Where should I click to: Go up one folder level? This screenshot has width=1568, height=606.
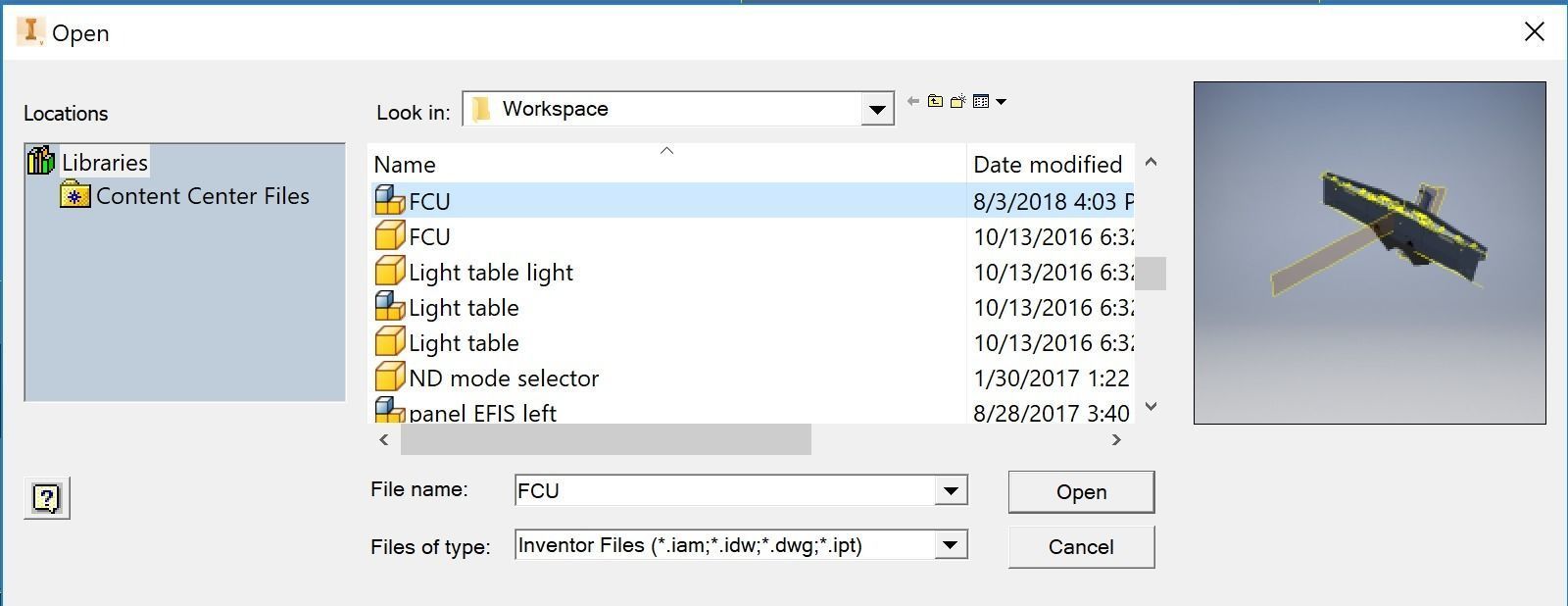point(936,101)
